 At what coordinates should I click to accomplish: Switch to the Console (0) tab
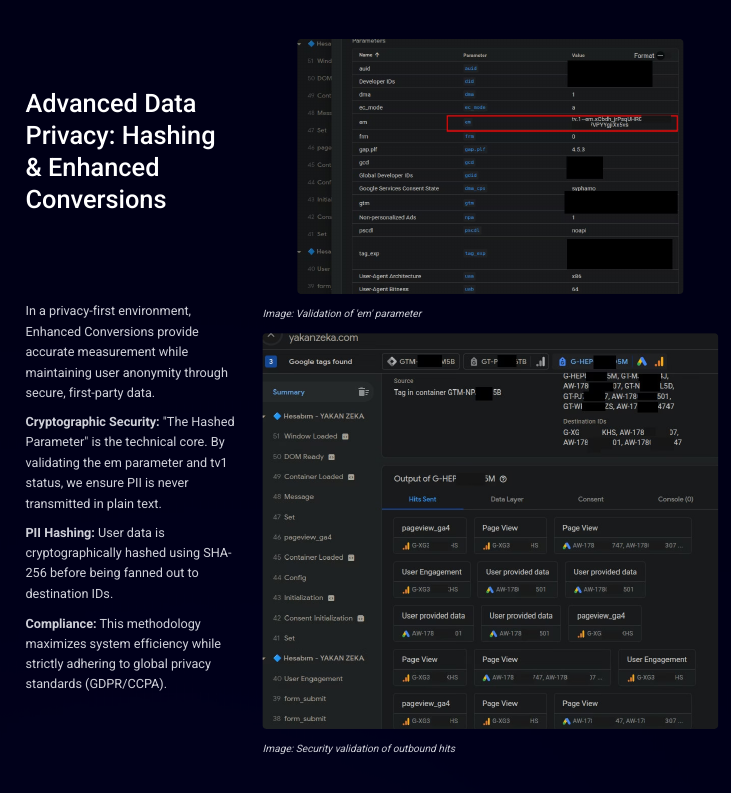(x=675, y=499)
